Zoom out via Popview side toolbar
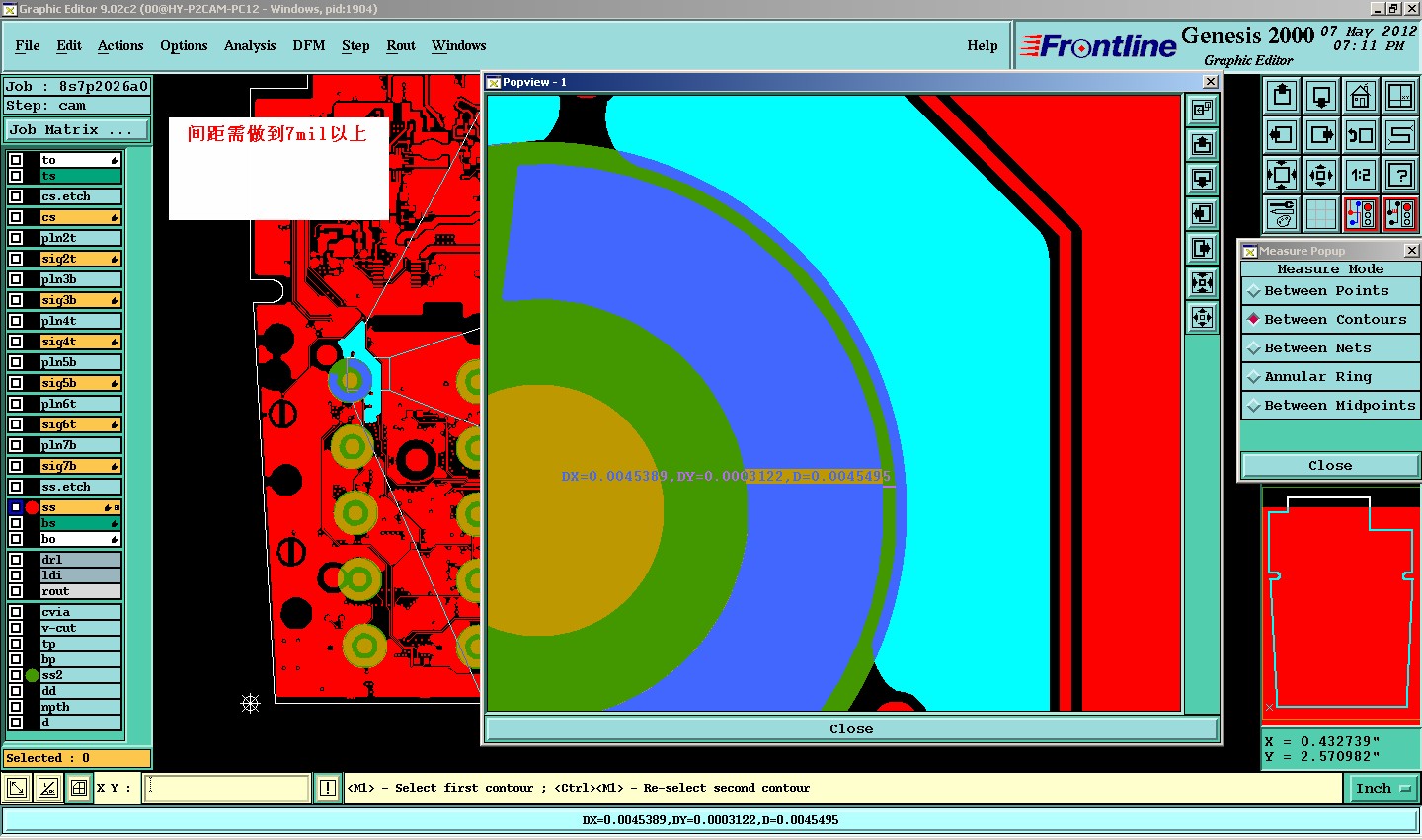The height and width of the screenshot is (840, 1422). 1202,318
